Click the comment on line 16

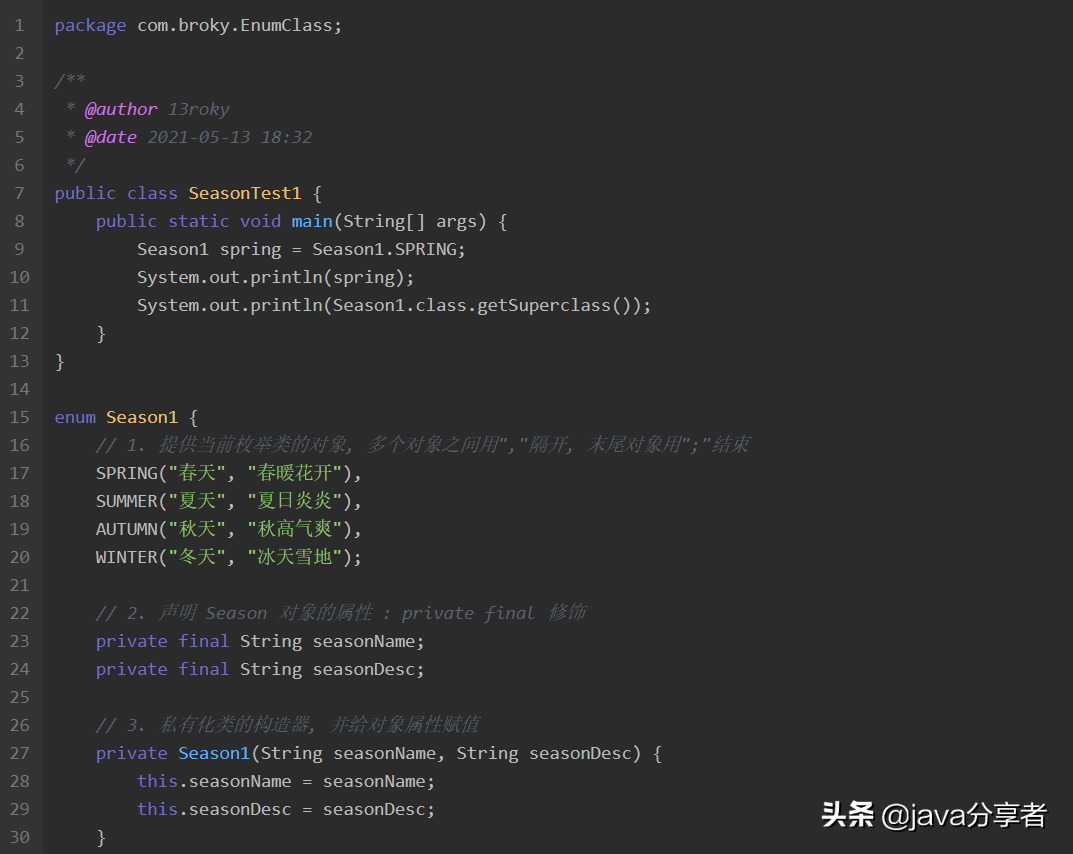click(422, 445)
